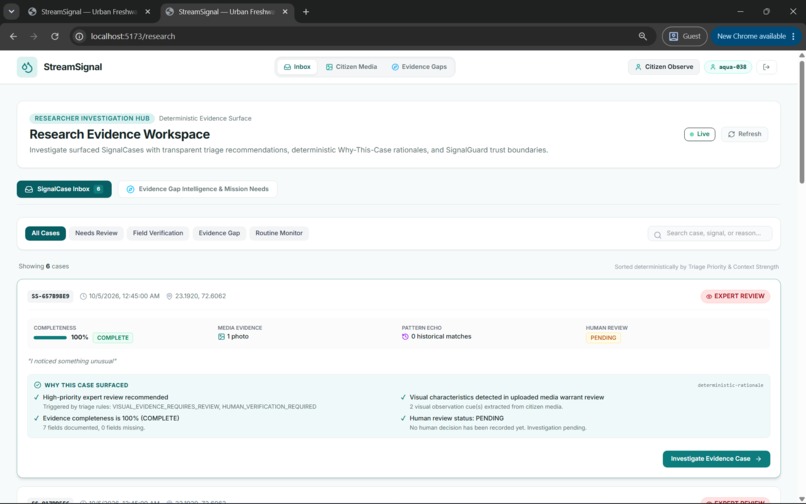This screenshot has height=504, width=806.
Task: Click the photo icon under Media Evidence
Action: 221,337
